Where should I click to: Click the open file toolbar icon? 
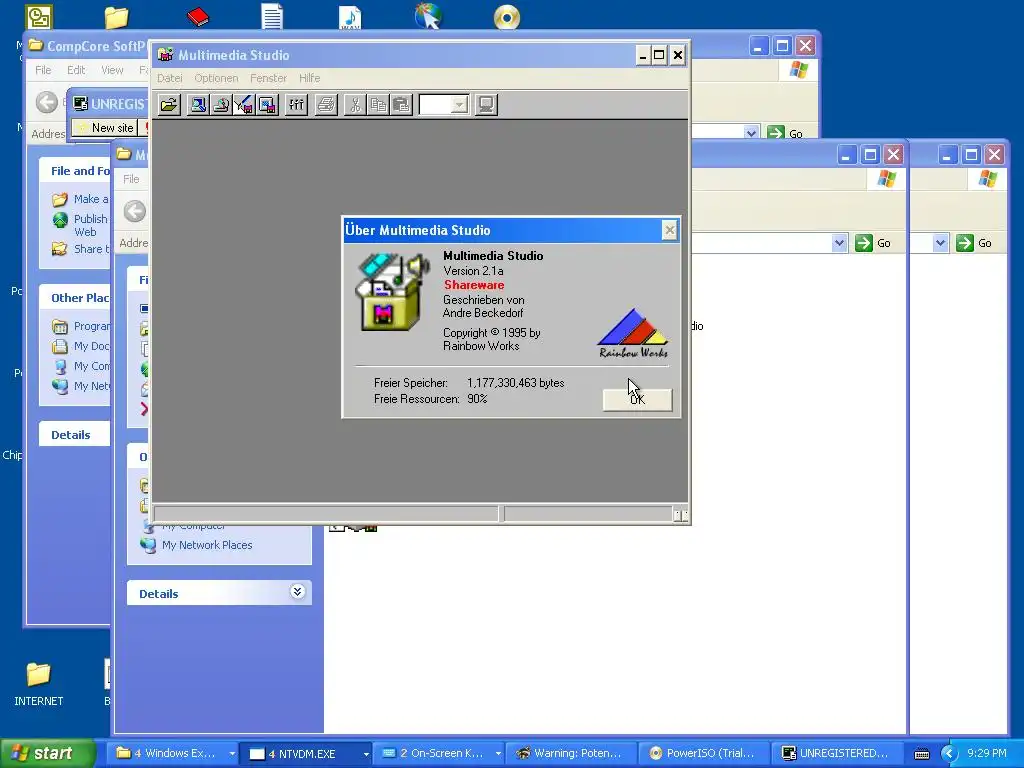(168, 104)
